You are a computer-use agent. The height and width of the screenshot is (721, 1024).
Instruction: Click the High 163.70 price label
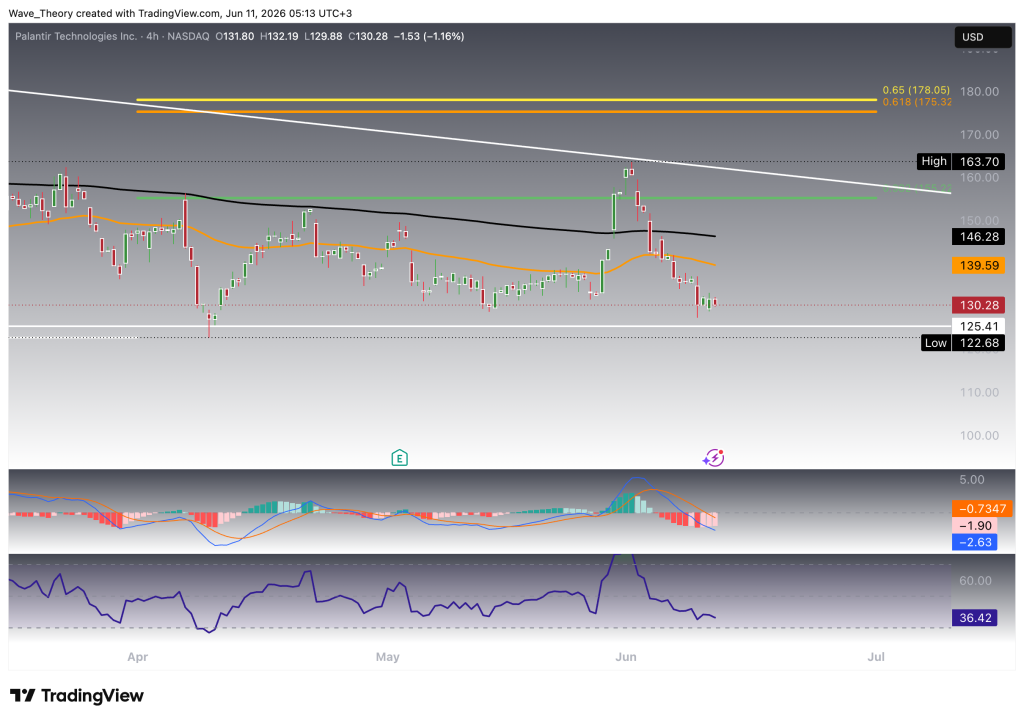click(960, 161)
